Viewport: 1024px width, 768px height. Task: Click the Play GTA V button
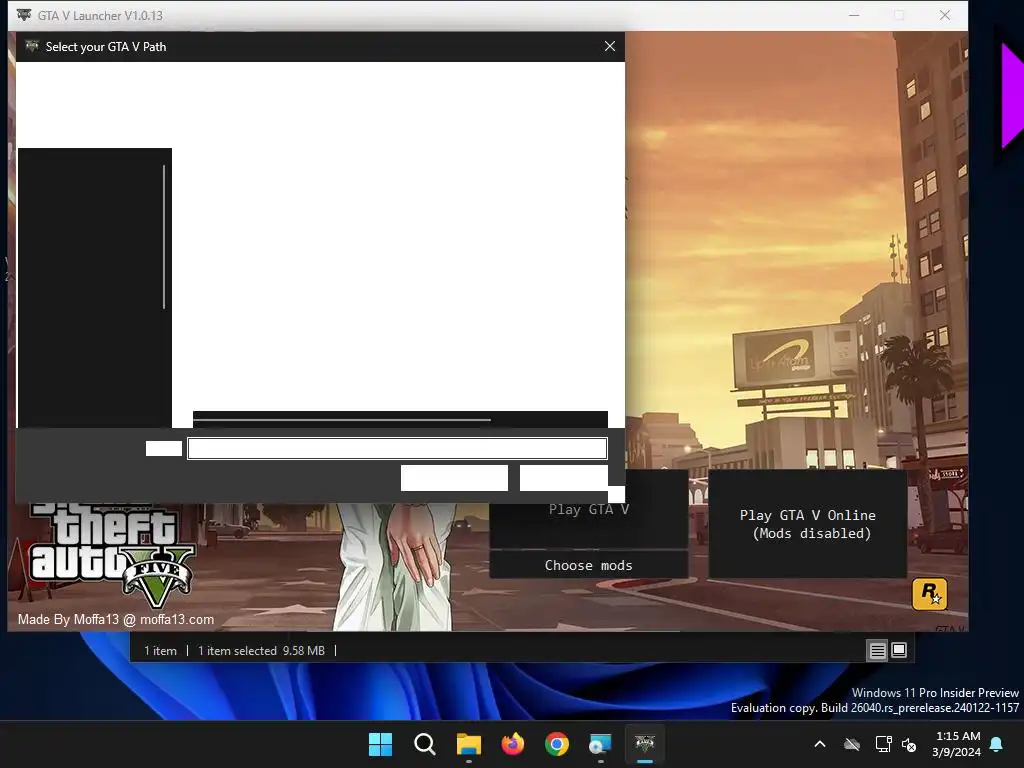pos(588,509)
